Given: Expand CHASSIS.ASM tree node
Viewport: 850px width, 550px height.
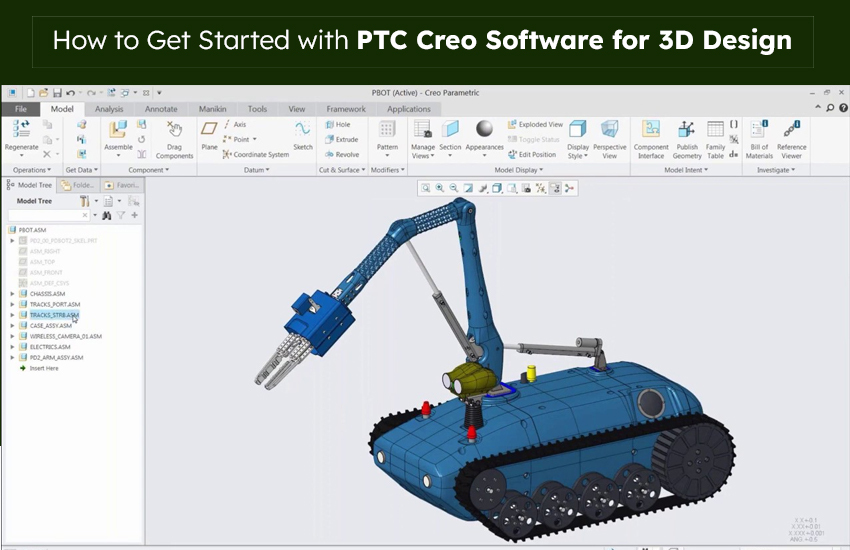Looking at the screenshot, I should [x=12, y=294].
